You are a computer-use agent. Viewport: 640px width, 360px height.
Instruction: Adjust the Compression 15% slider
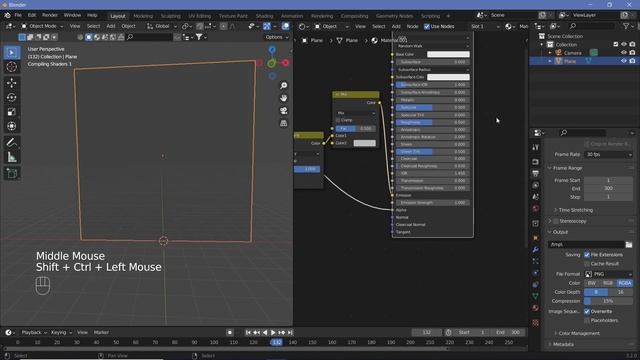pos(608,301)
